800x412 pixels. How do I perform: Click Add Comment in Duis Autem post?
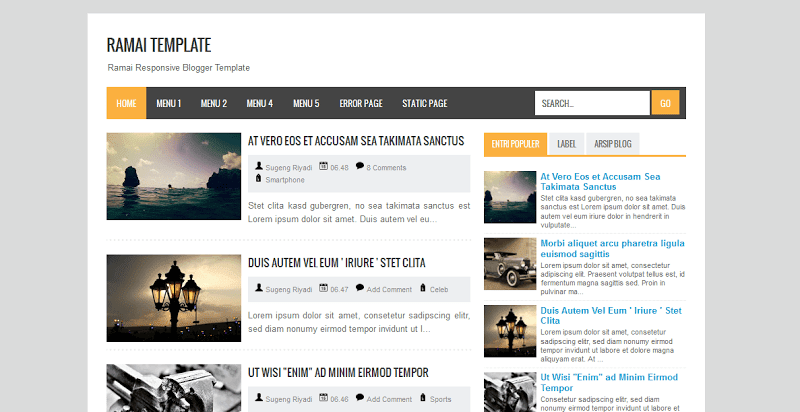click(389, 290)
